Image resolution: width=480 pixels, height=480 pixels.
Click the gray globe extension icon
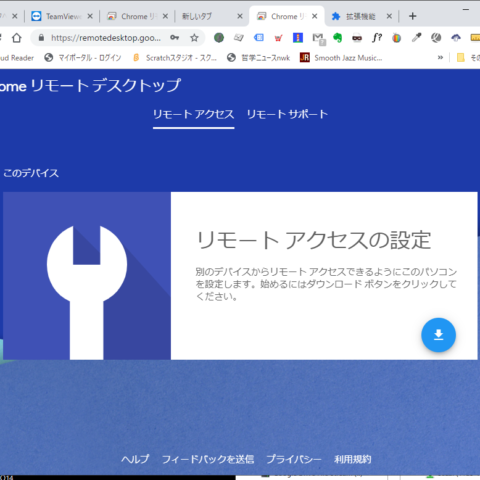pos(436,38)
